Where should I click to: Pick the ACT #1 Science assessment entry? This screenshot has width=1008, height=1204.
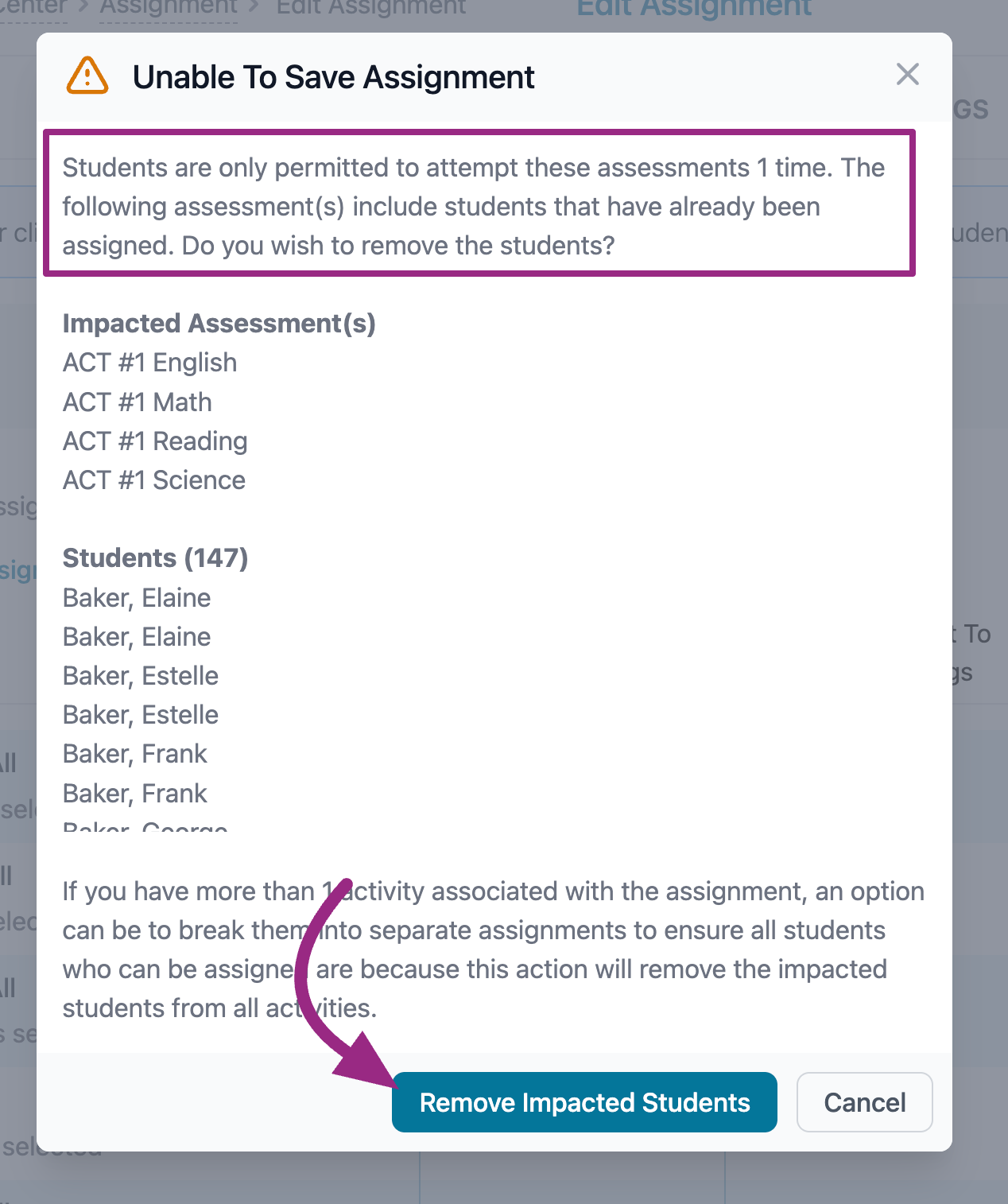[154, 480]
